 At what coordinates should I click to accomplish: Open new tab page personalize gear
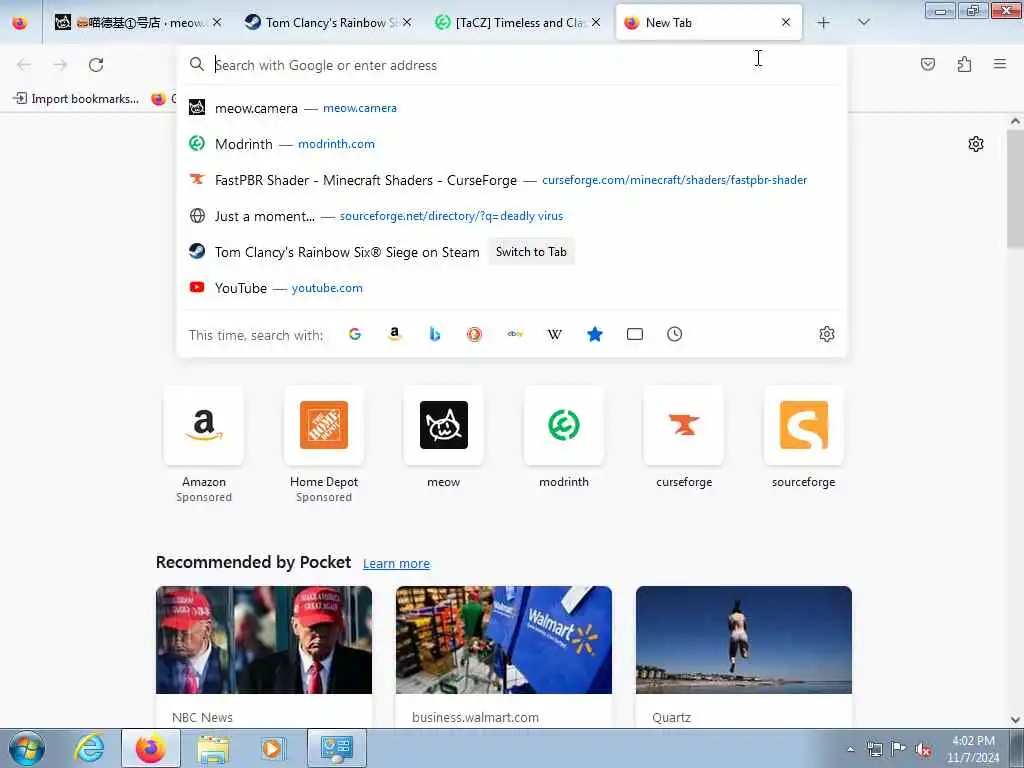pyautogui.click(x=976, y=144)
